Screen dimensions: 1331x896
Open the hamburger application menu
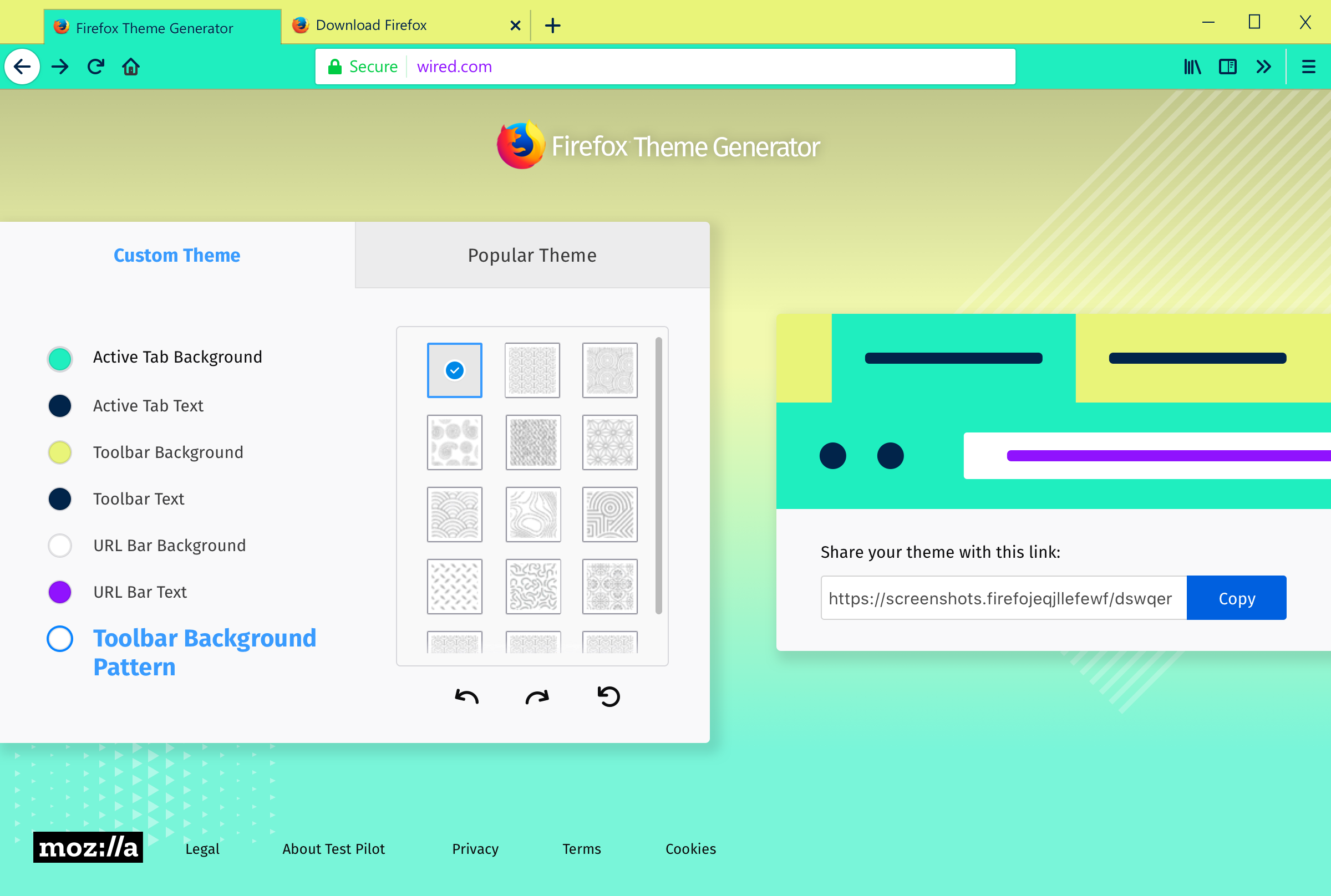tap(1308, 67)
